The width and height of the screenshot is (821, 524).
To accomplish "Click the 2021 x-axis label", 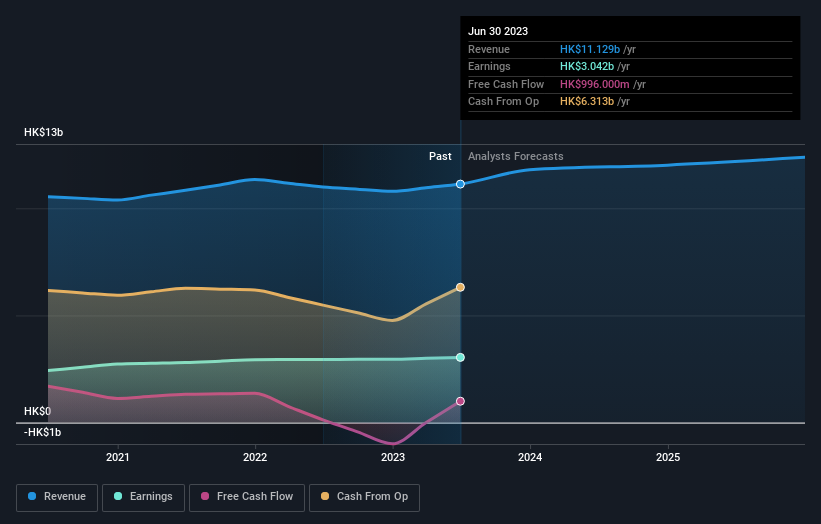I will (x=118, y=458).
